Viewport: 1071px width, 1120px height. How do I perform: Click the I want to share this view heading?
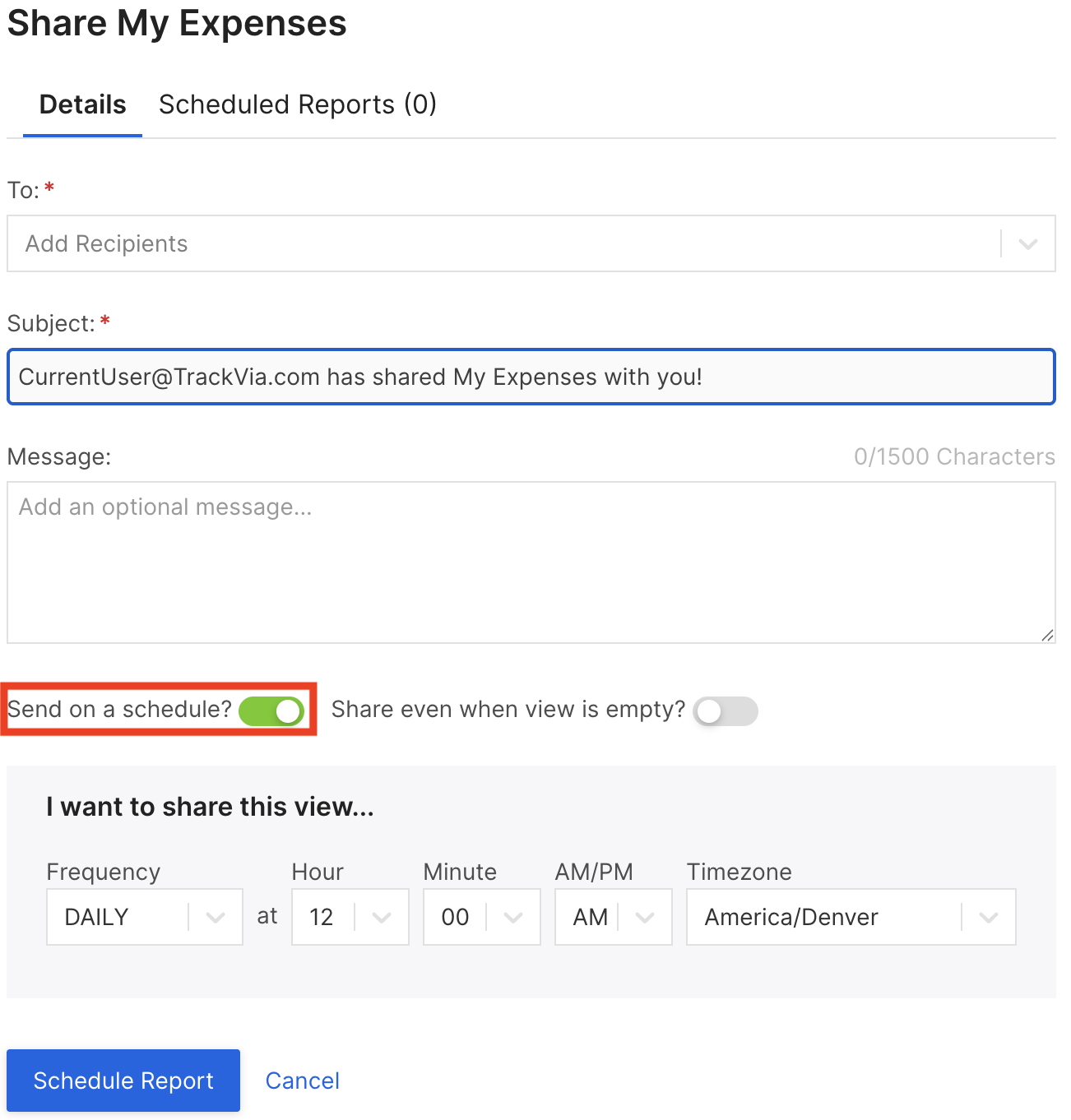point(211,807)
